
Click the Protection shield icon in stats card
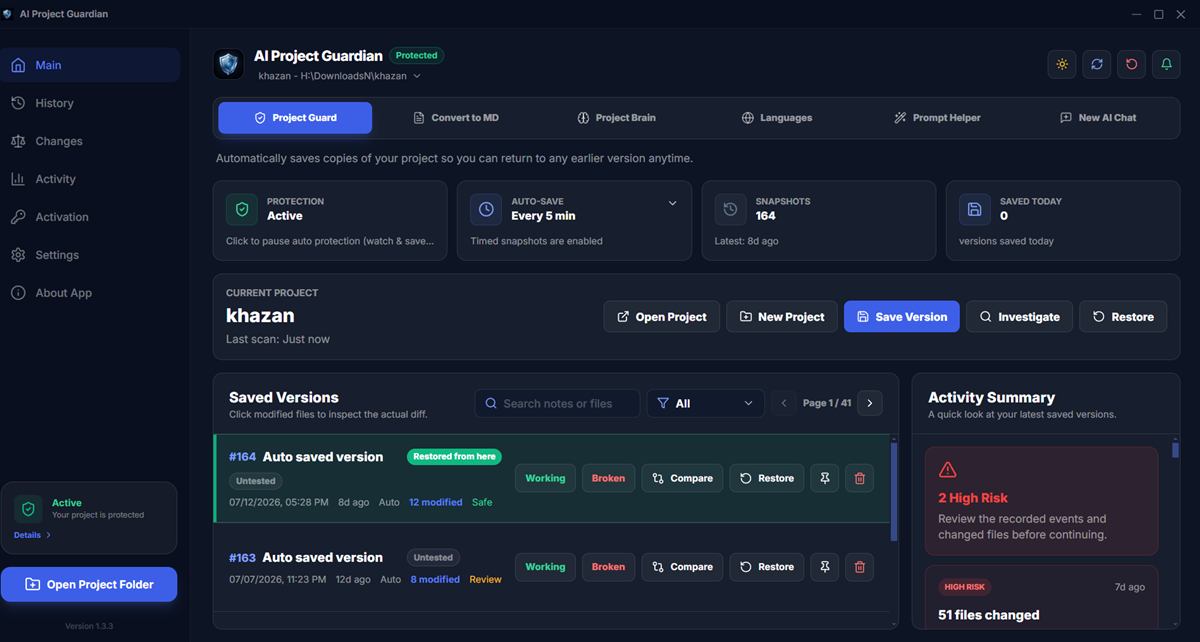click(241, 209)
